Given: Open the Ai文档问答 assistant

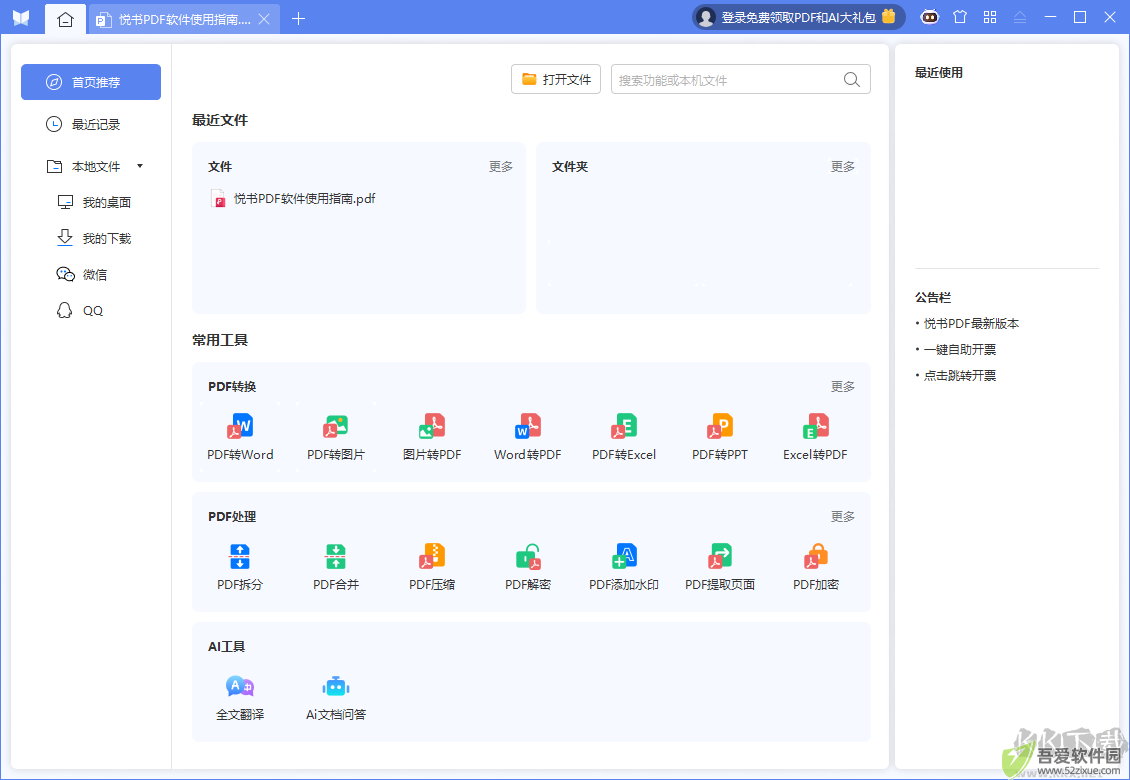Looking at the screenshot, I should pos(336,697).
